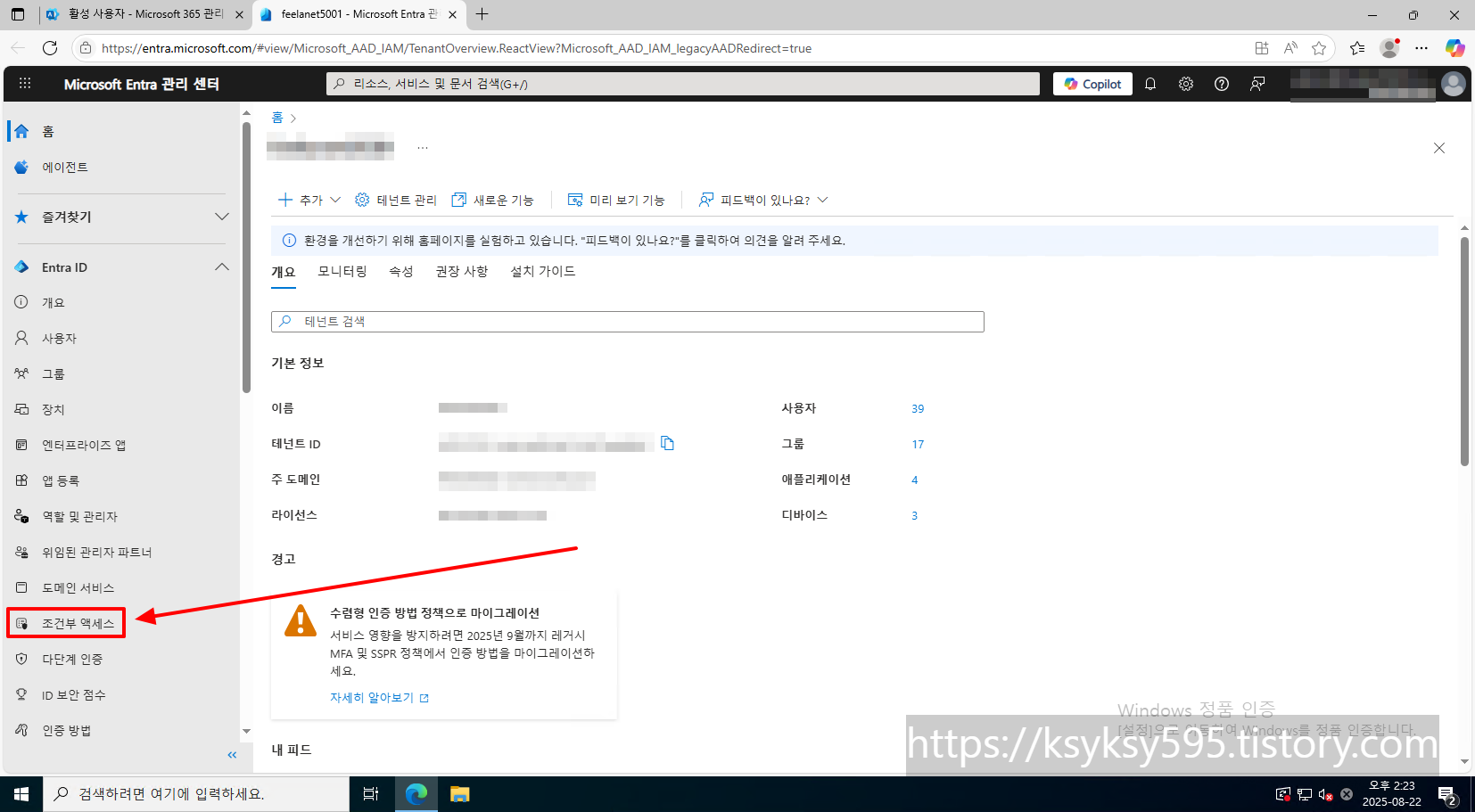The image size is (1475, 812).
Task: Click the 홈 icon in sidebar
Action: [21, 131]
